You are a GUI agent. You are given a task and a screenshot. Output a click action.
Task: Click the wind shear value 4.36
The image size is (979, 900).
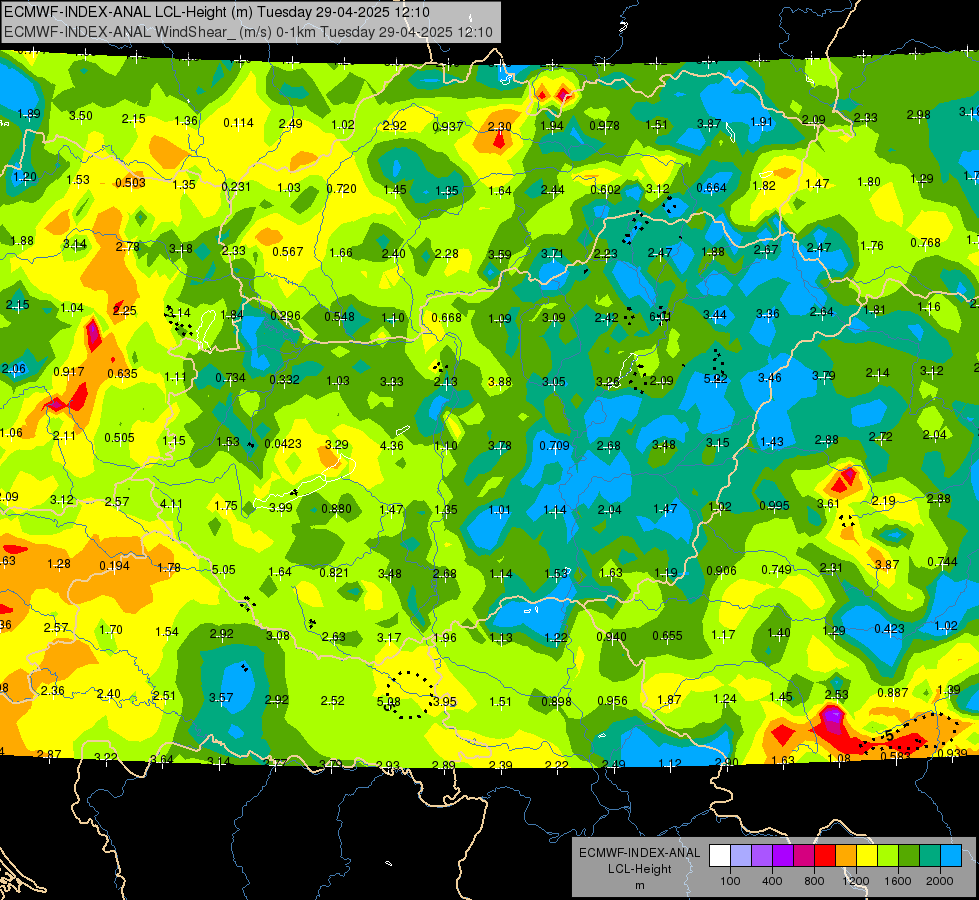click(x=391, y=445)
